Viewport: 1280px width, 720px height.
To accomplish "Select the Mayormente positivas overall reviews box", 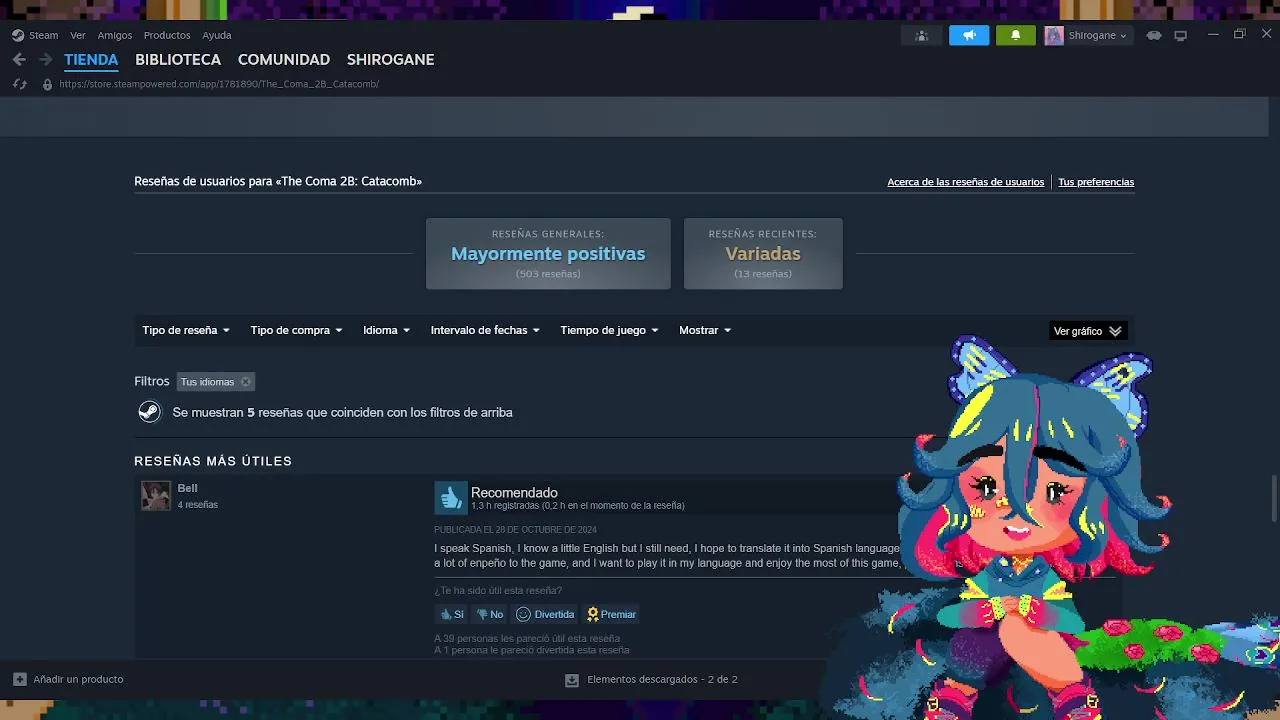I will coord(548,254).
